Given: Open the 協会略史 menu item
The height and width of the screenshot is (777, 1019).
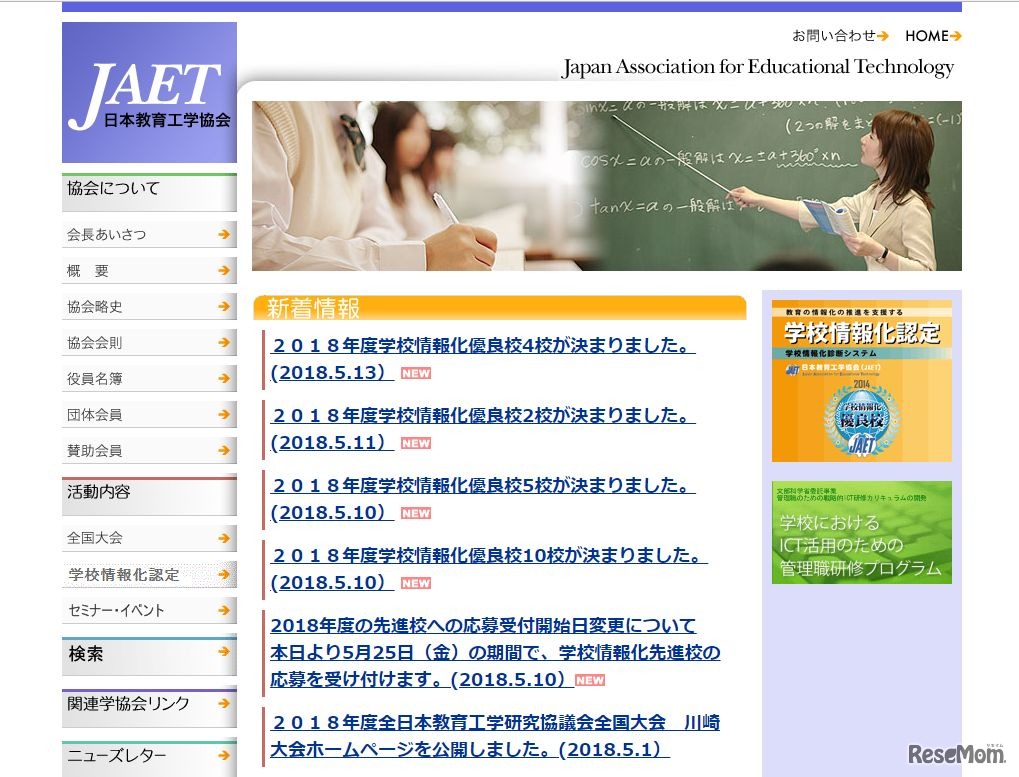Looking at the screenshot, I should (149, 306).
